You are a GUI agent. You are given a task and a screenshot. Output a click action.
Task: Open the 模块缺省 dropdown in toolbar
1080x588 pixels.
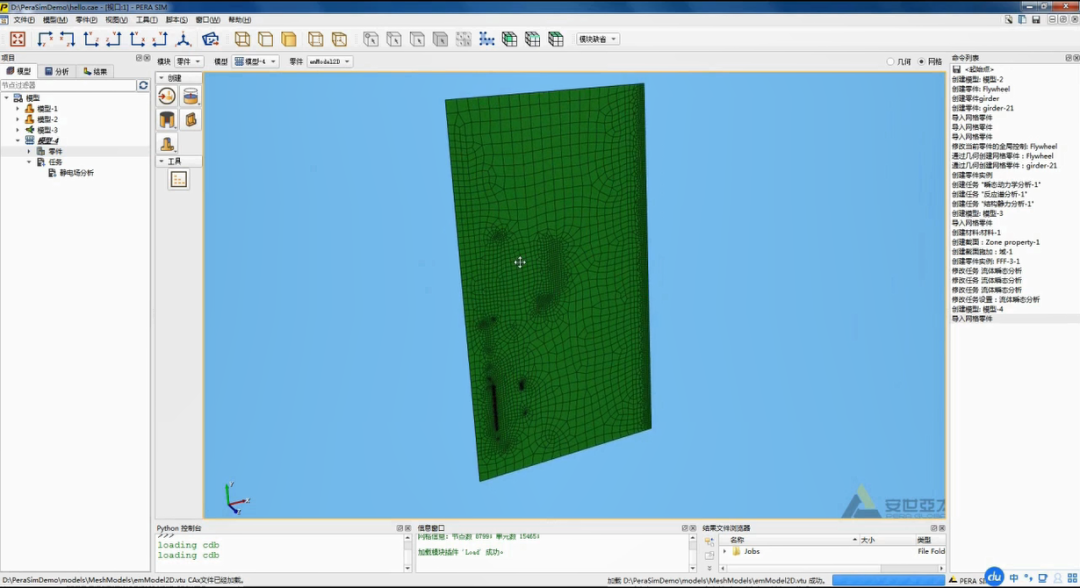(597, 39)
